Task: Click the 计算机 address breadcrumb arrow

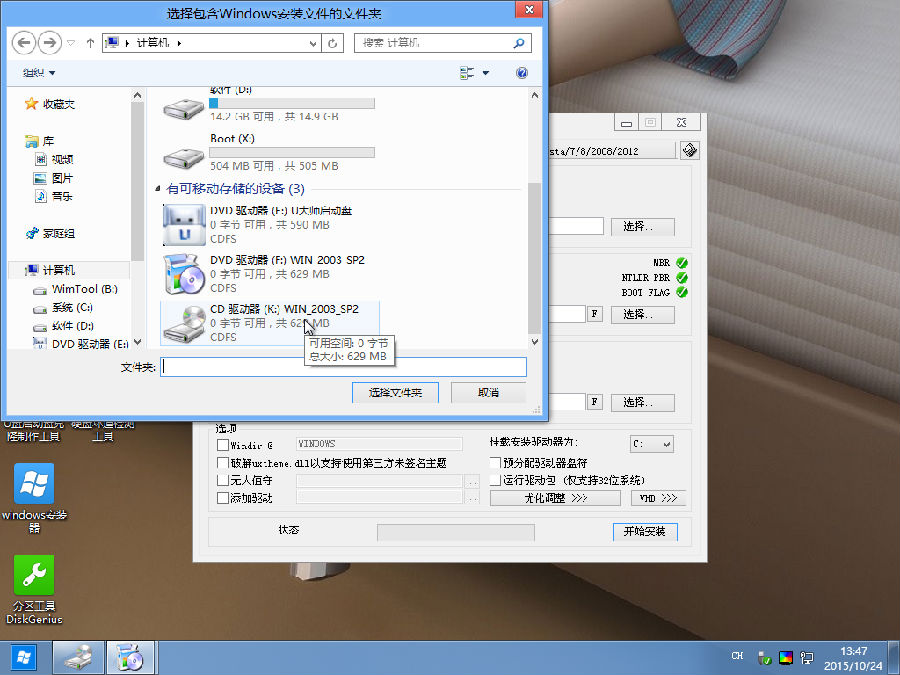Action: tap(179, 43)
